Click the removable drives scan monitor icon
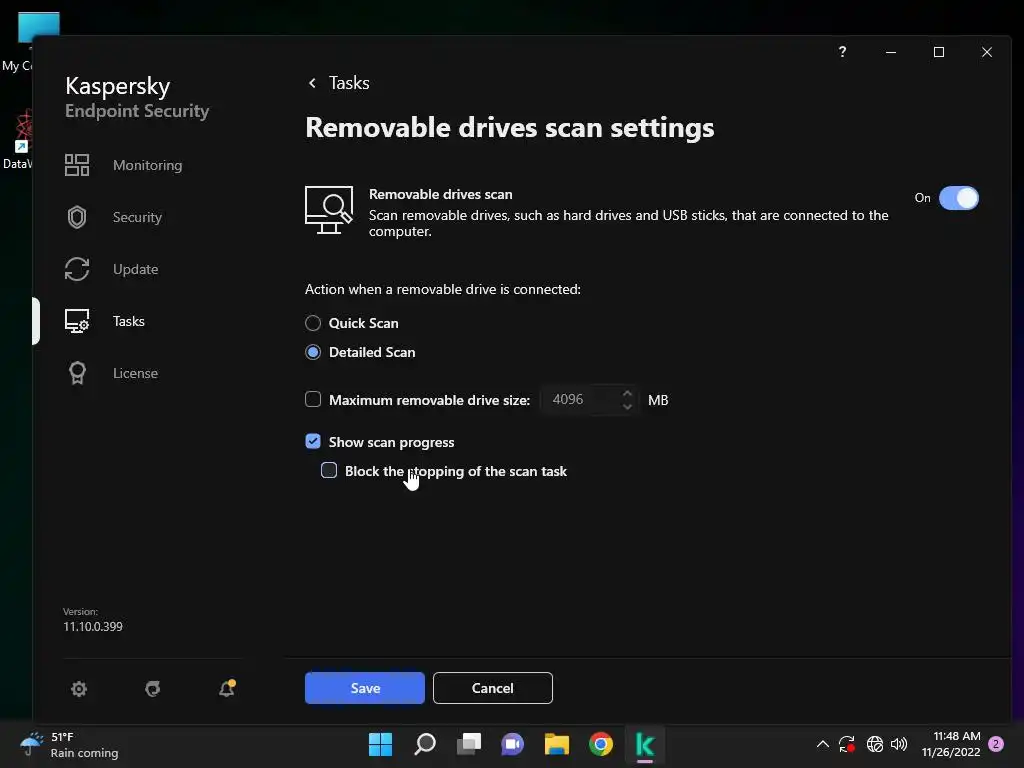1024x768 pixels. coord(329,210)
